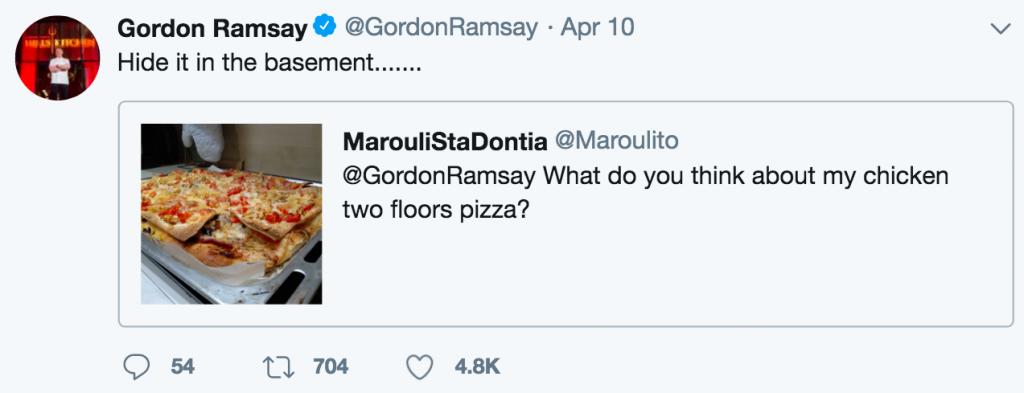
Task: Click the 704 retweets count
Action: [x=330, y=367]
